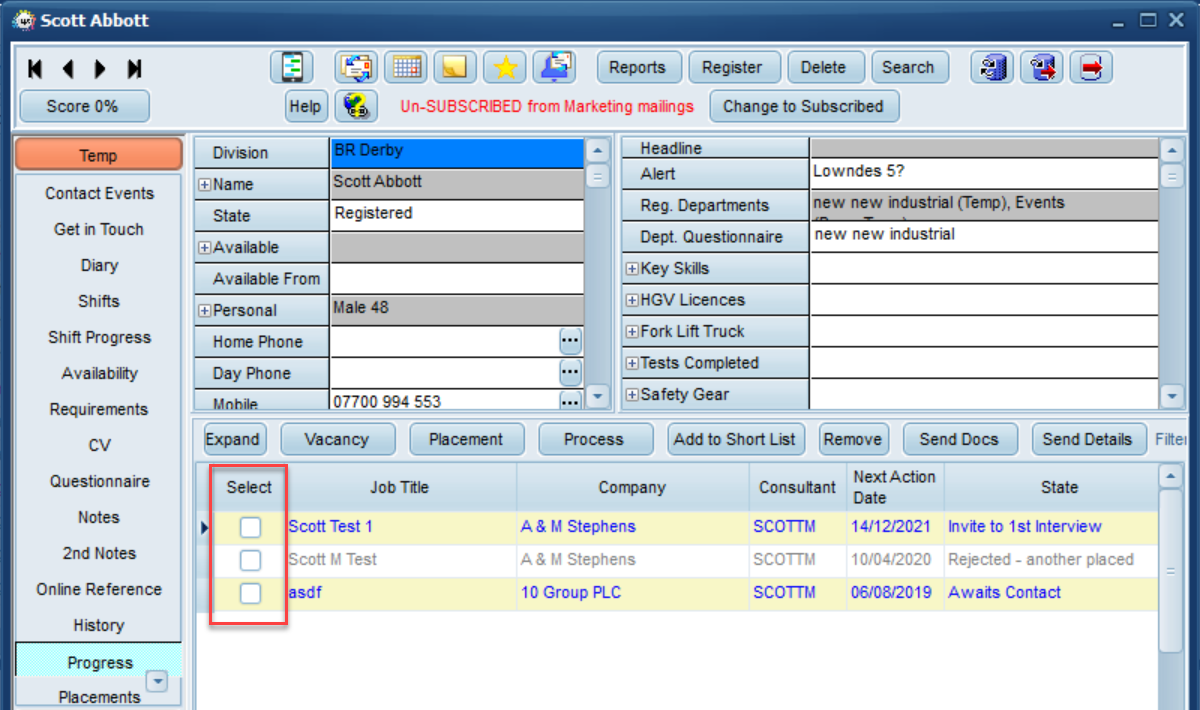Tick the Select checkbox for Scott M Test
1200x710 pixels.
click(x=250, y=560)
